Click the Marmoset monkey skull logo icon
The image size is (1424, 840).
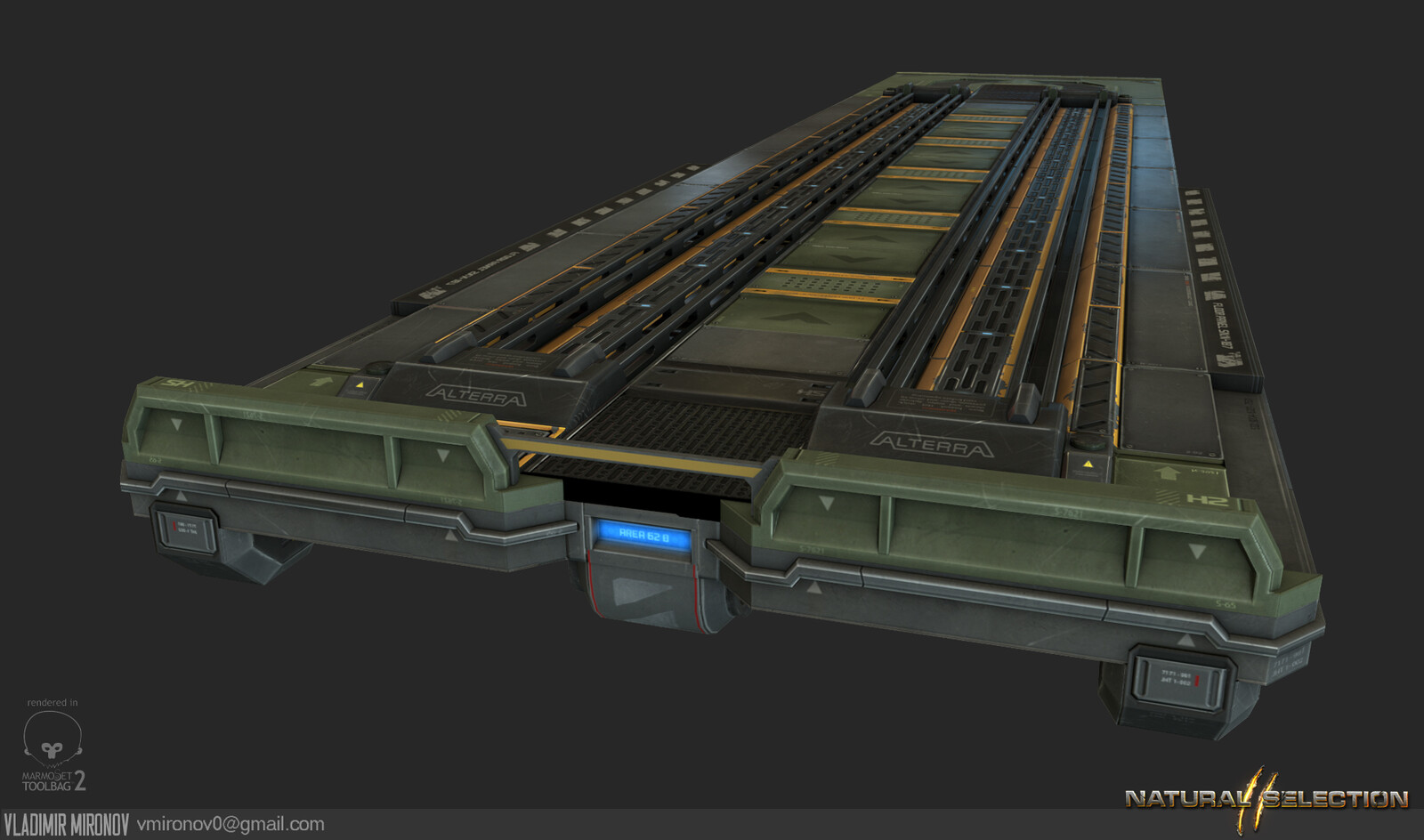53,739
